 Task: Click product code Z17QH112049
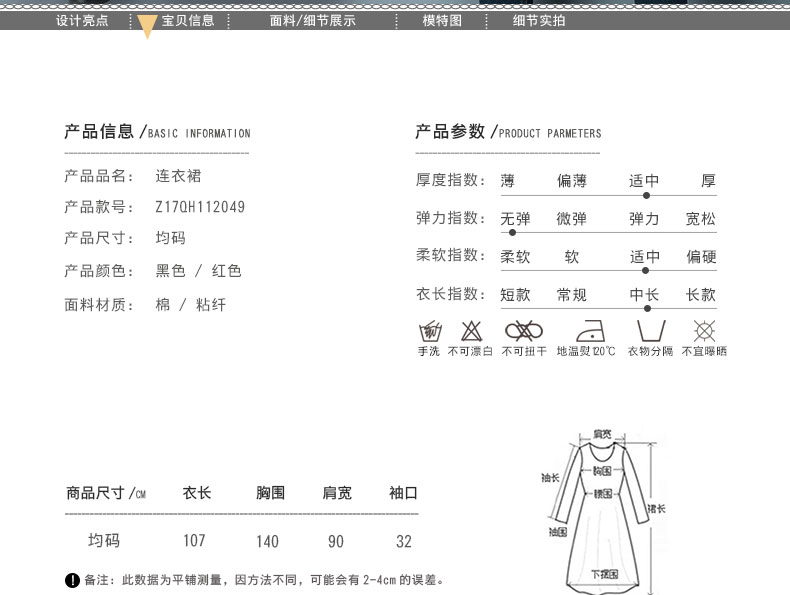point(200,208)
